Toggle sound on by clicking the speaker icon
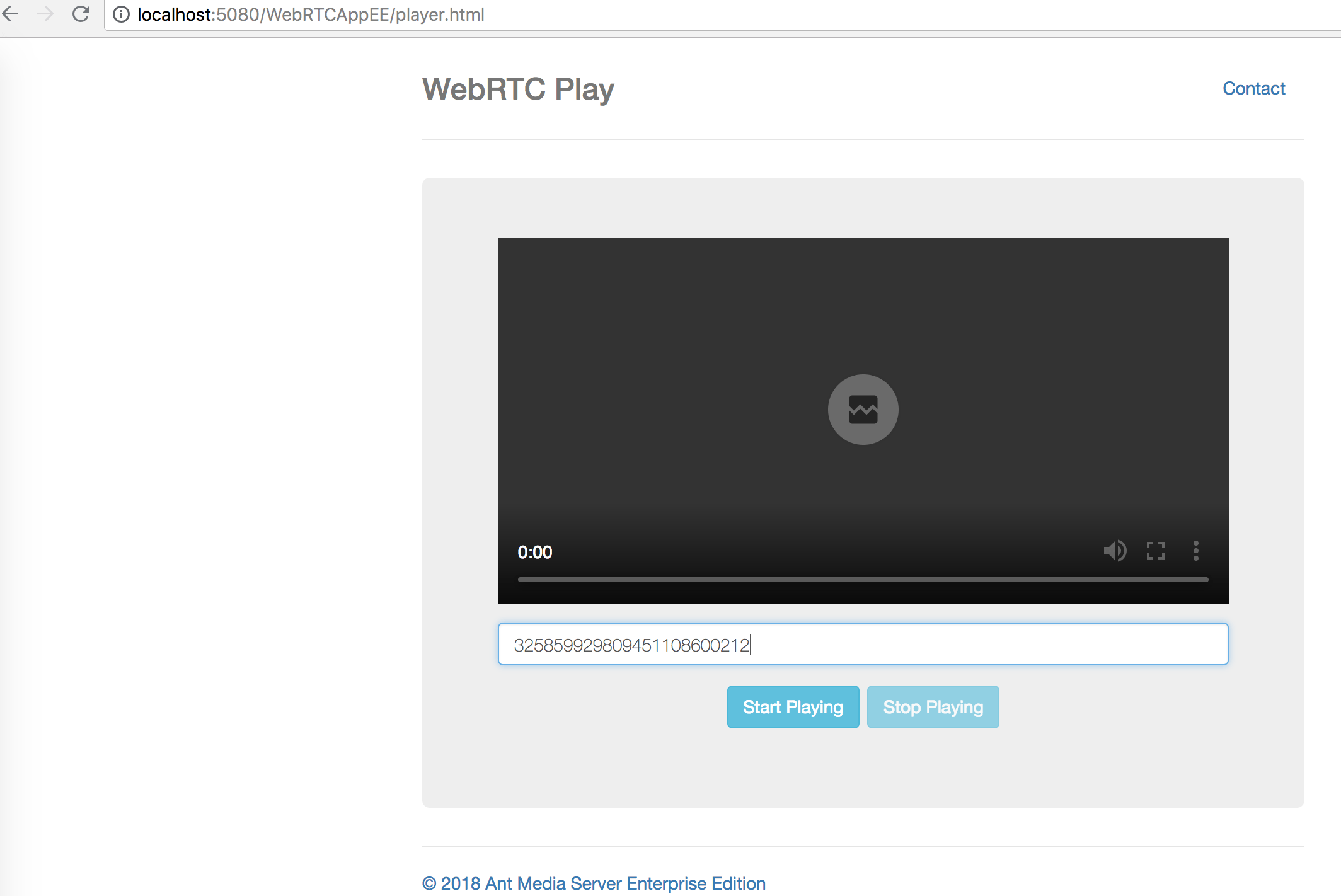Screen dimensions: 1341x896 [1115, 551]
